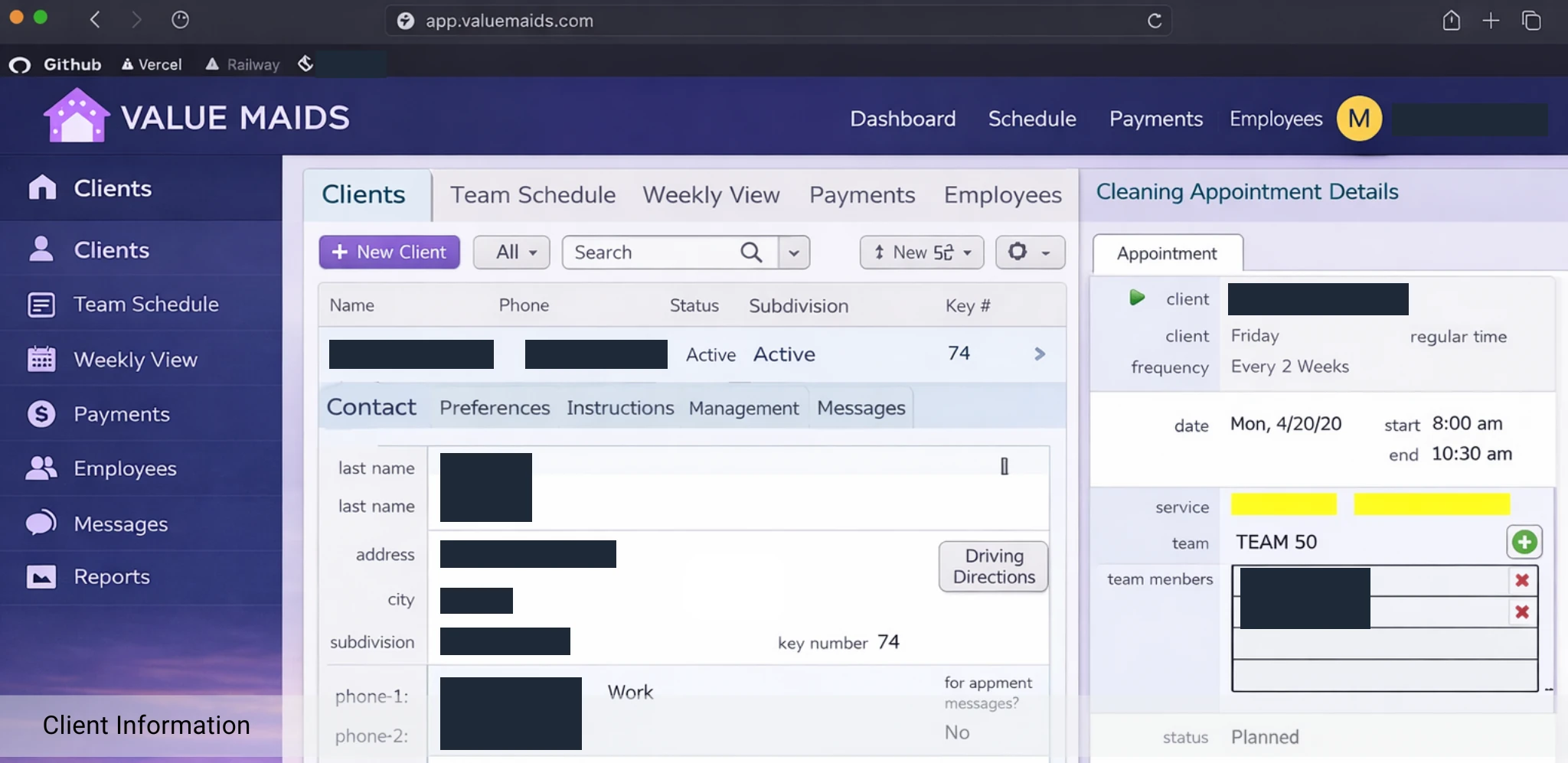The height and width of the screenshot is (763, 1568).
Task: Select the Management sub-tab
Action: click(x=743, y=409)
